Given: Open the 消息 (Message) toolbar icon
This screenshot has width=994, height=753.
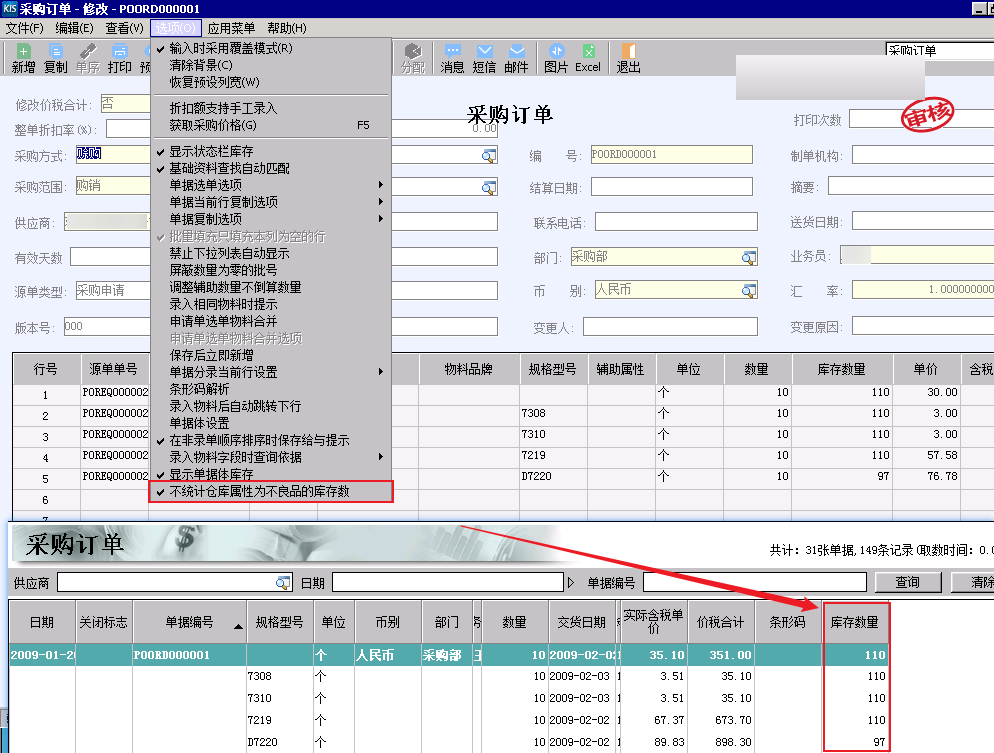Looking at the screenshot, I should click(x=452, y=58).
